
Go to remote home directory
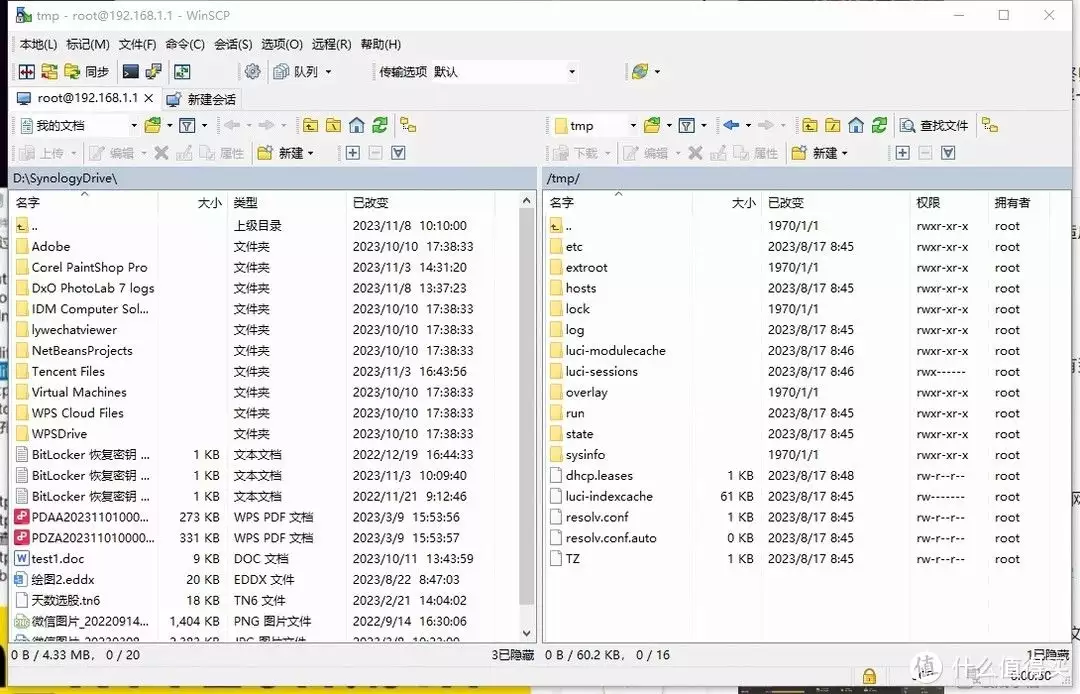pyautogui.click(x=856, y=125)
